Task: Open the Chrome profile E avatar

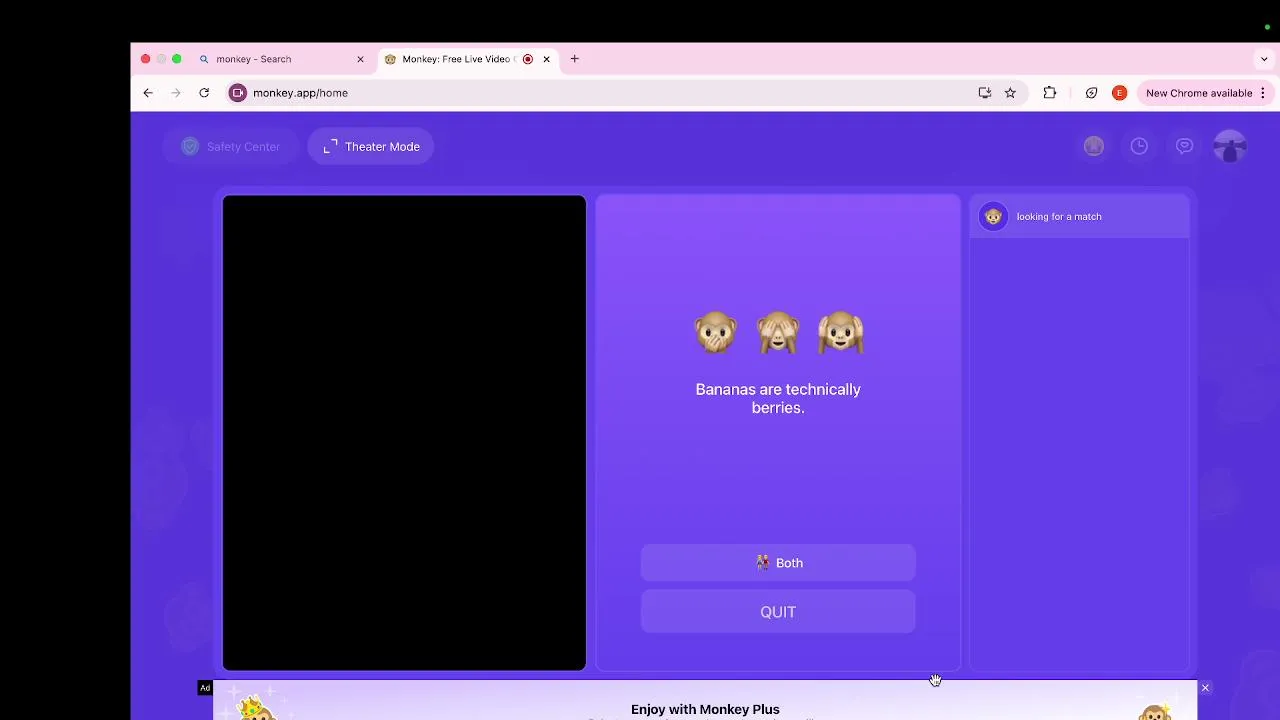Action: 1119,93
